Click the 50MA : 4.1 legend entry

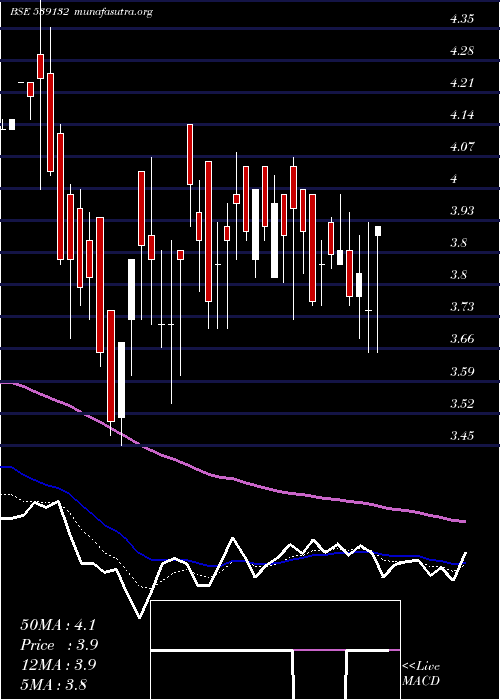point(58,625)
